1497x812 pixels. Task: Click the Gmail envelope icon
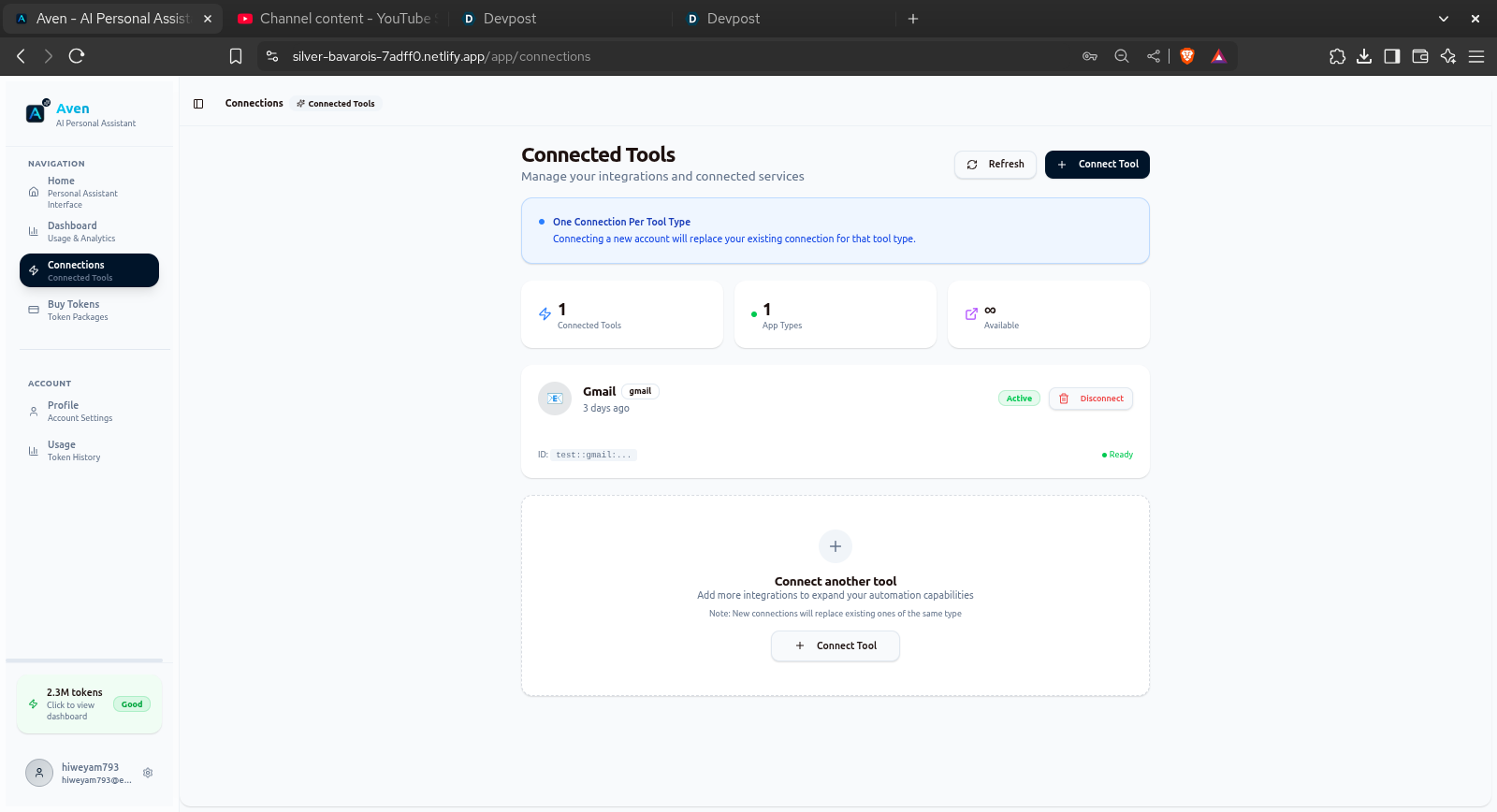click(x=555, y=399)
